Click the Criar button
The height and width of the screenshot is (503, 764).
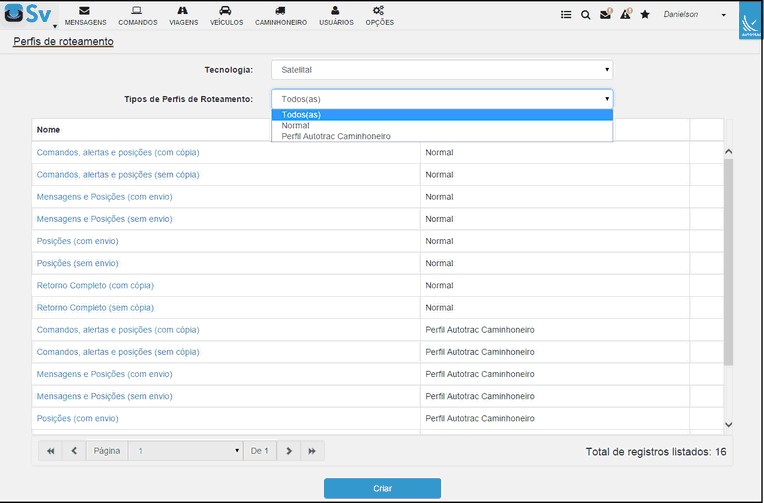382,488
